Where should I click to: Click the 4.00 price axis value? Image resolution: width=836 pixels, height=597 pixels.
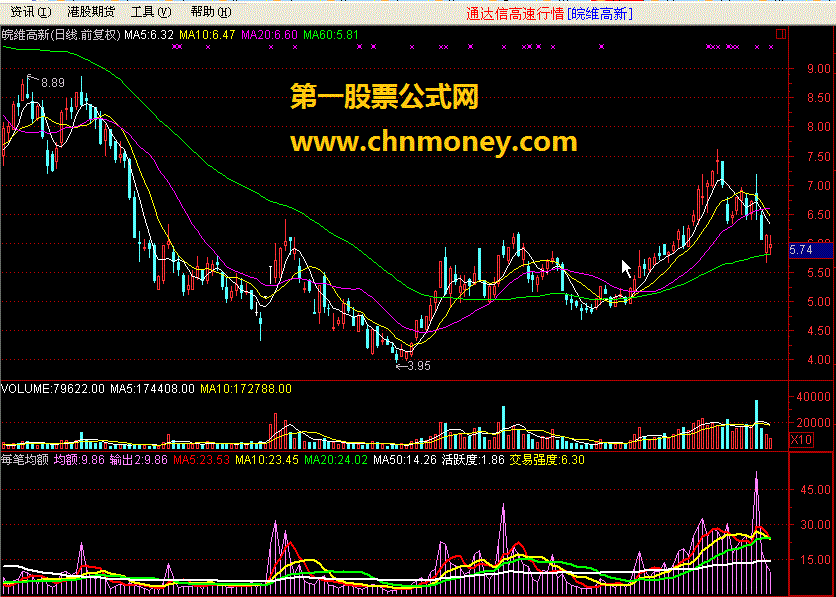point(819,360)
